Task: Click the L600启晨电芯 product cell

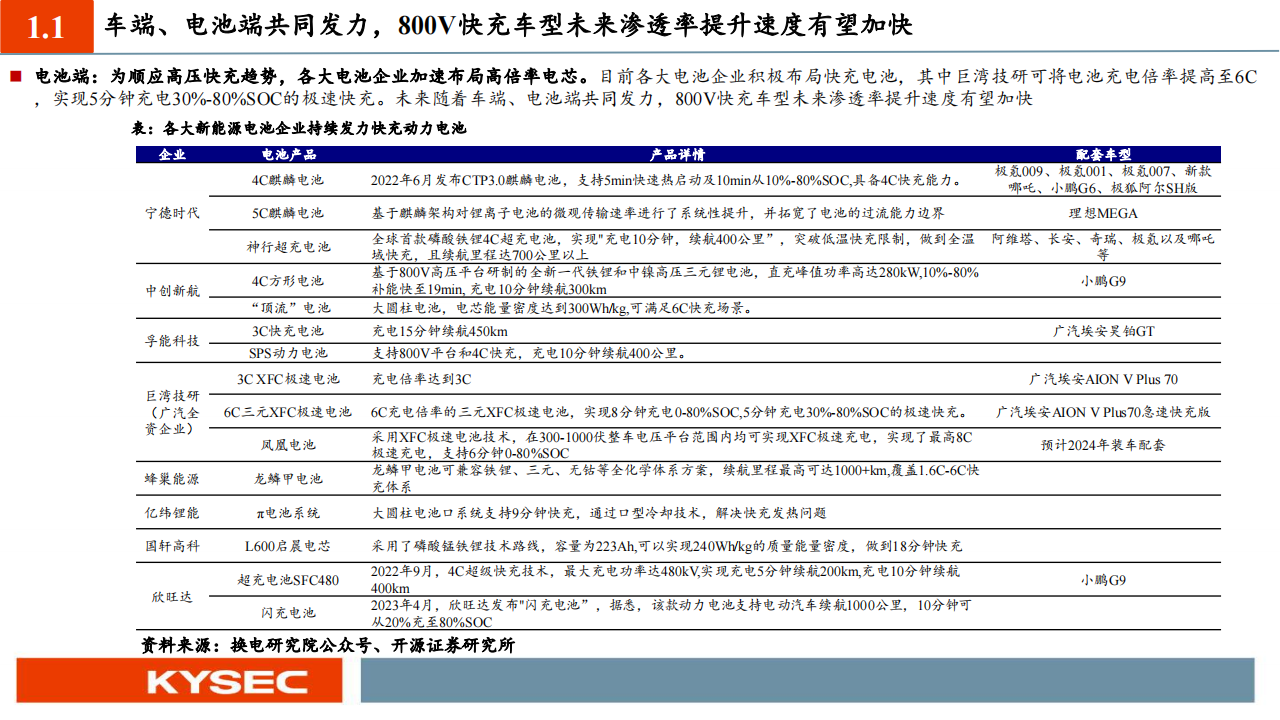Action: [x=287, y=546]
